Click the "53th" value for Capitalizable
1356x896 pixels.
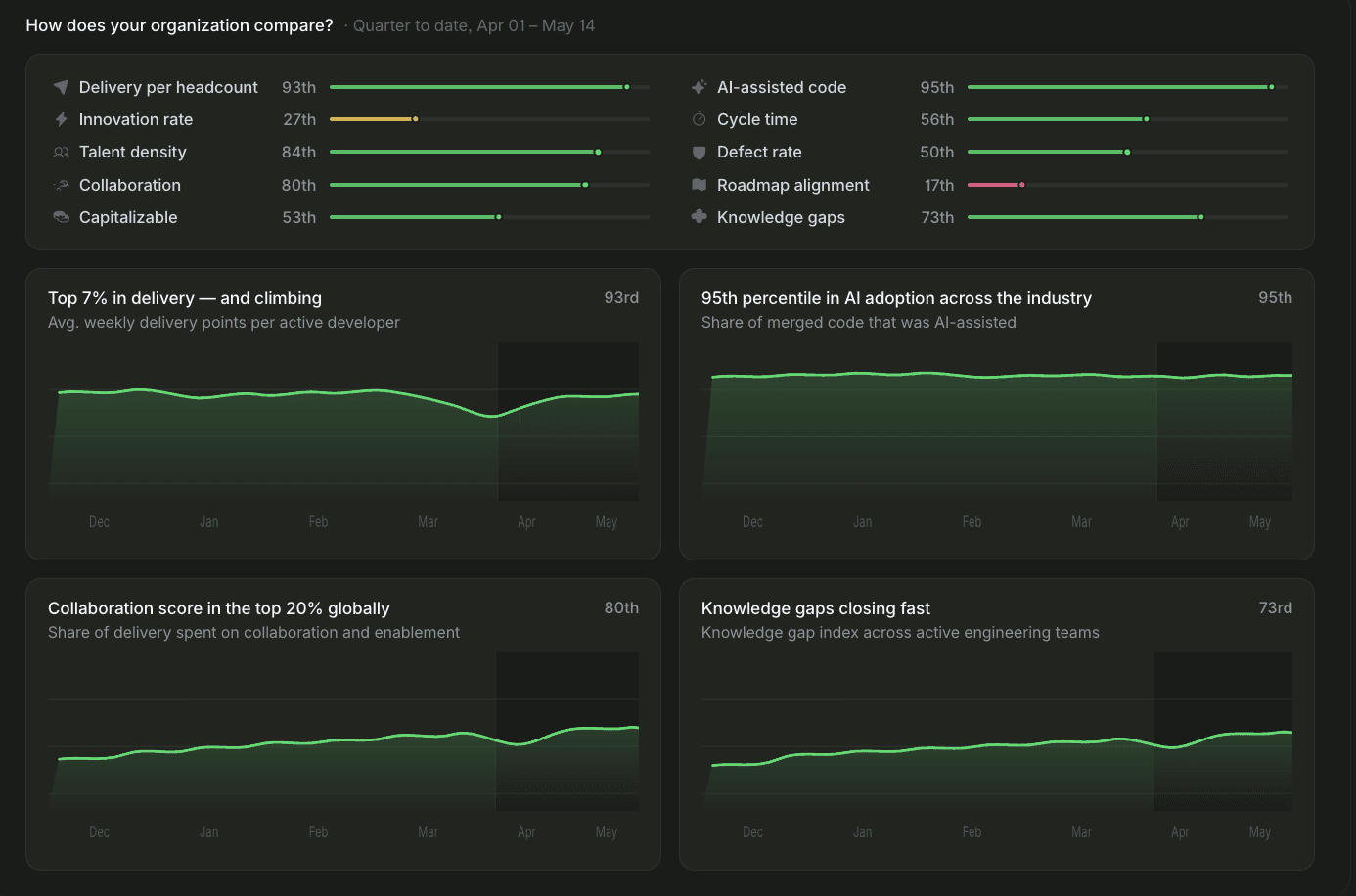(299, 217)
